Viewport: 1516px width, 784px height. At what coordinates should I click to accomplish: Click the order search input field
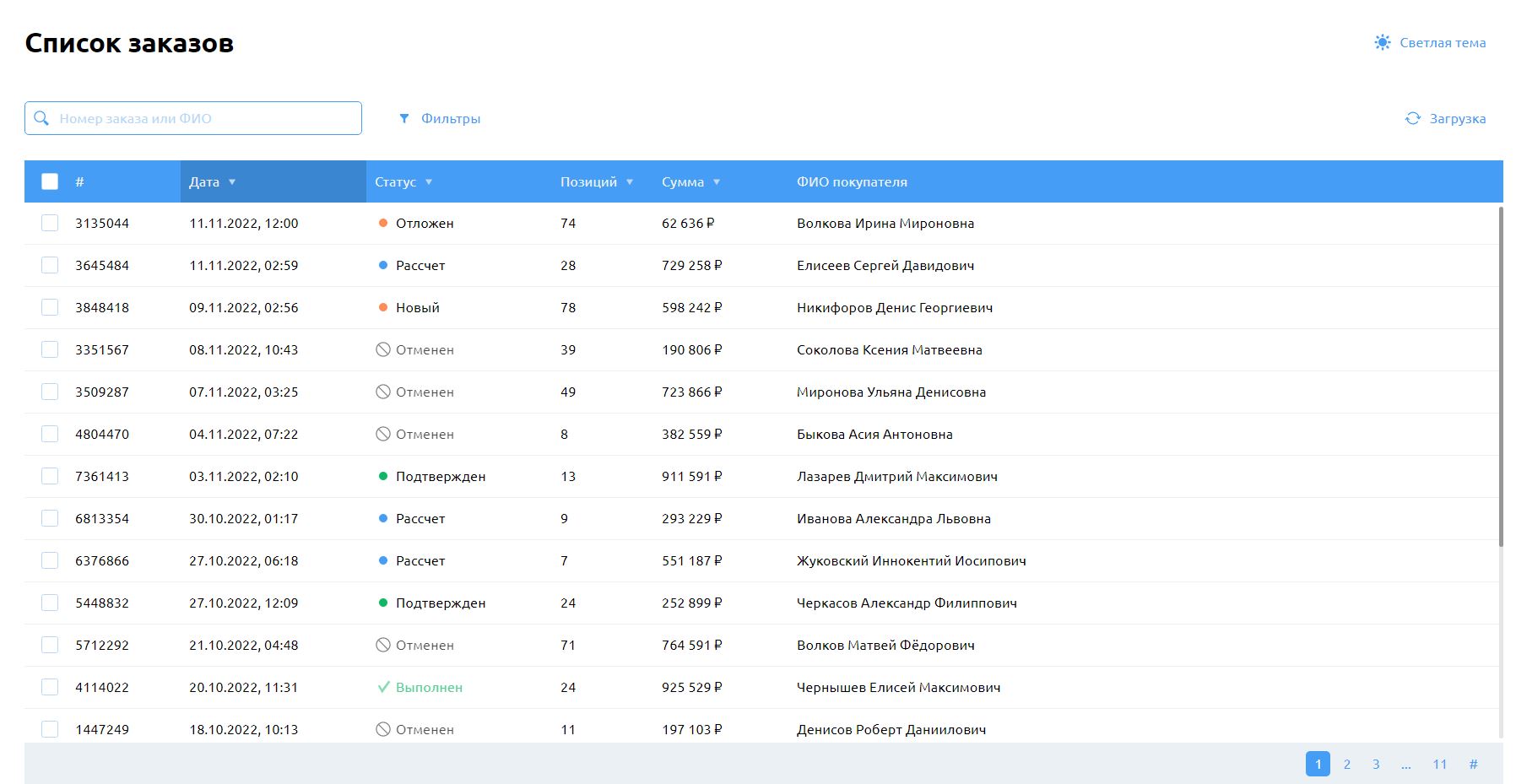click(x=194, y=118)
